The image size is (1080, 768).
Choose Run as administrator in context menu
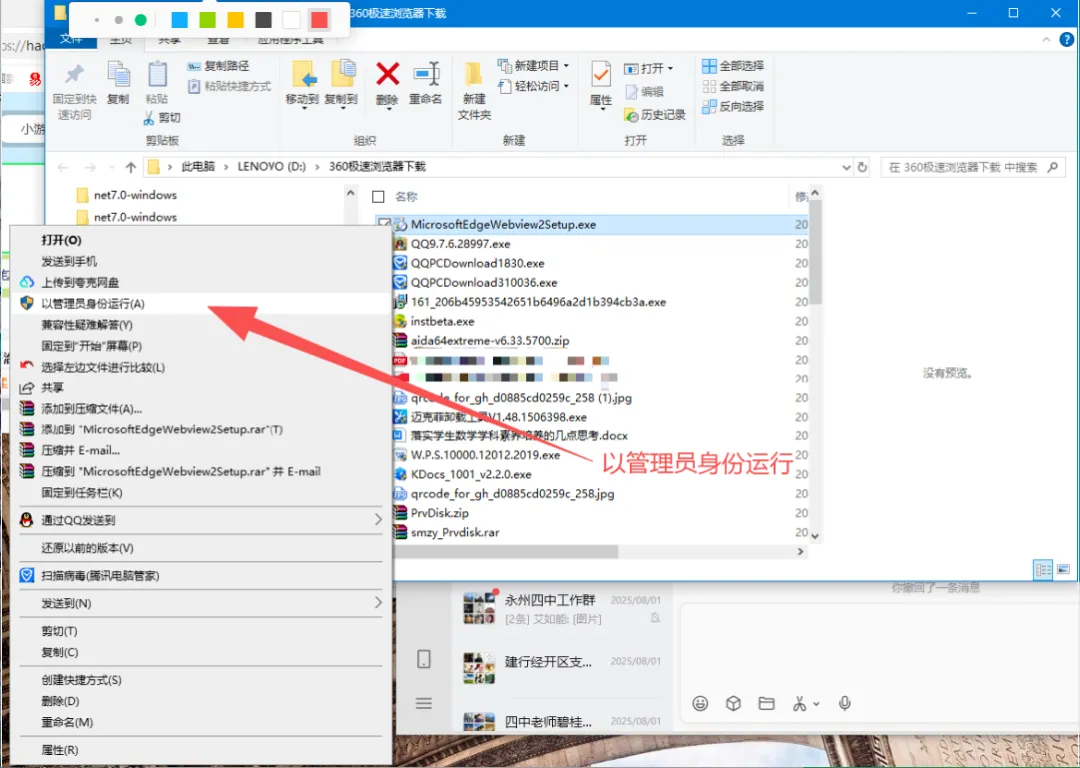(x=200, y=304)
